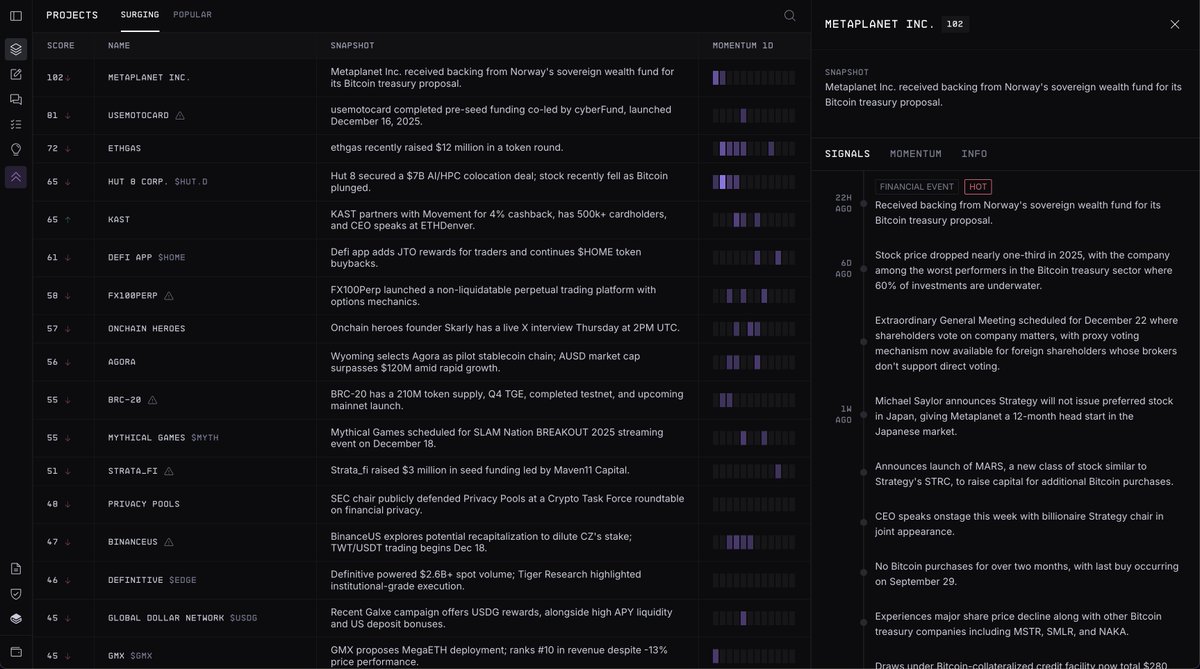Click the red down arrow next to ETHGAS score

(67, 148)
